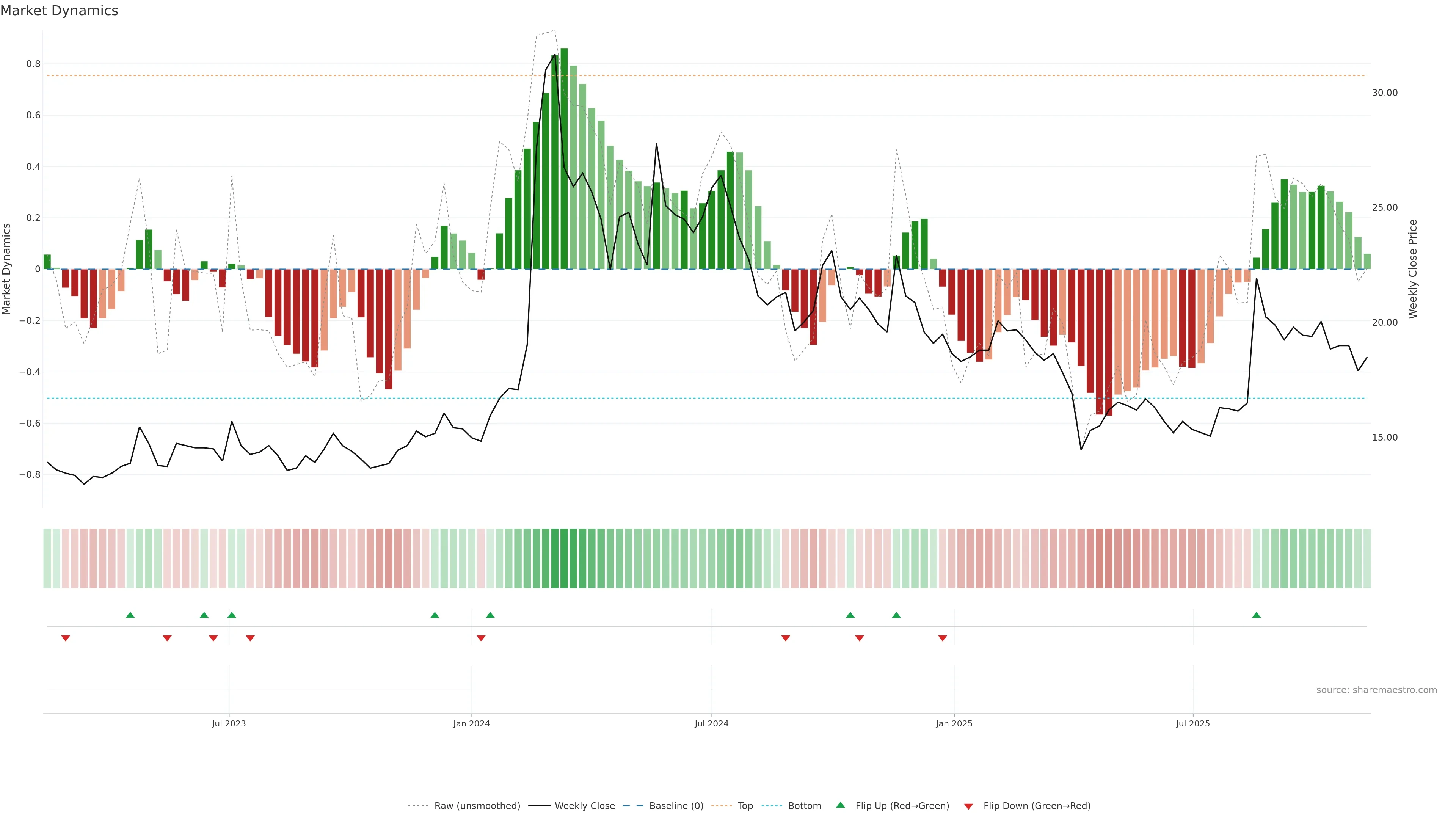The height and width of the screenshot is (819, 1456).
Task: Click the Jan 2025 x-axis label
Action: click(x=954, y=723)
